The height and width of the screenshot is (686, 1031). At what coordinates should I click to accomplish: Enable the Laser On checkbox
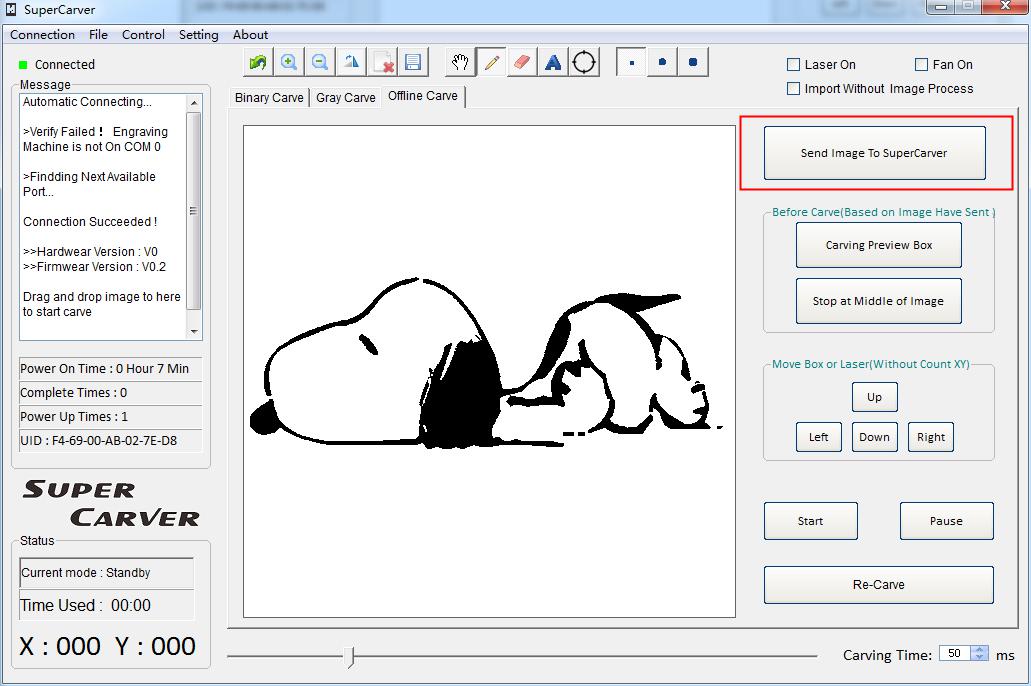794,65
